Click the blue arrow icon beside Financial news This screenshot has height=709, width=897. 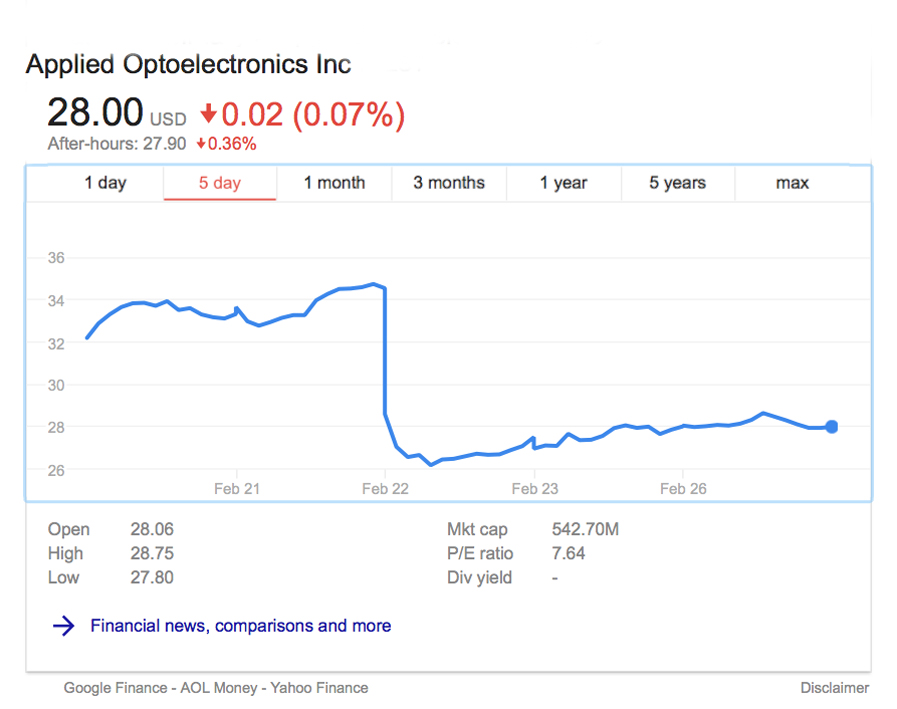point(63,626)
